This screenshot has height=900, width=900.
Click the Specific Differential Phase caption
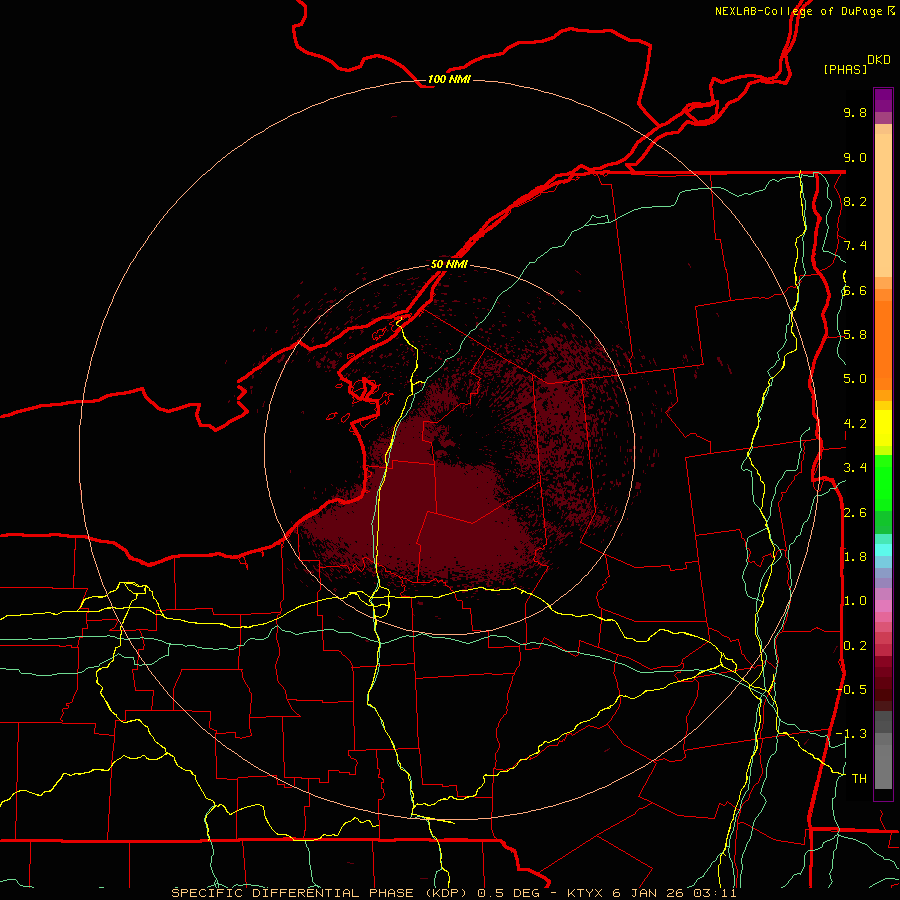pyautogui.click(x=453, y=893)
